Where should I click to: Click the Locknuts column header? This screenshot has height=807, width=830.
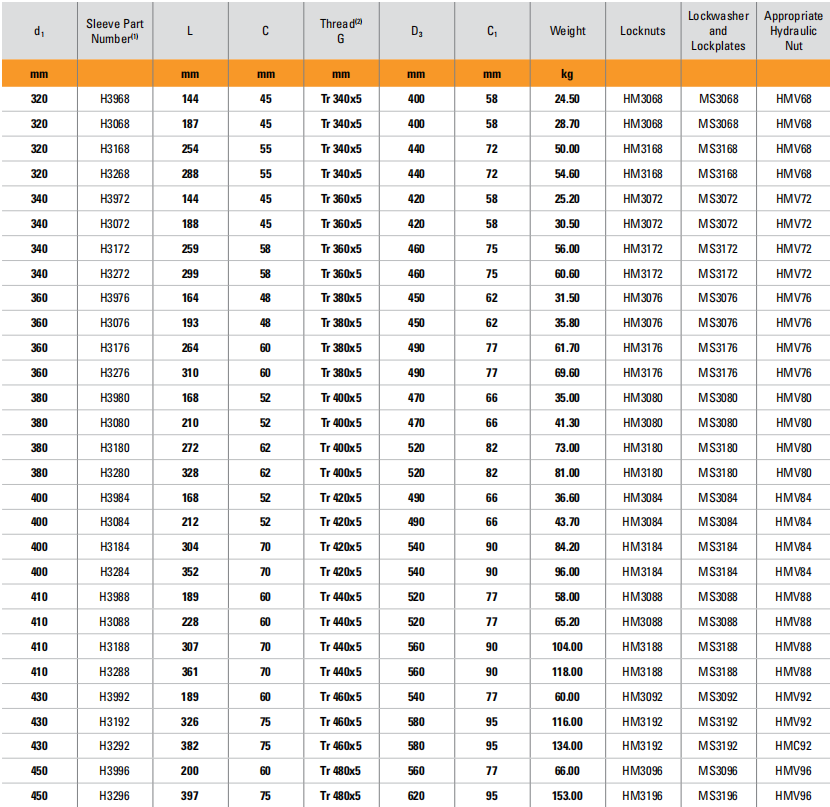point(642,31)
